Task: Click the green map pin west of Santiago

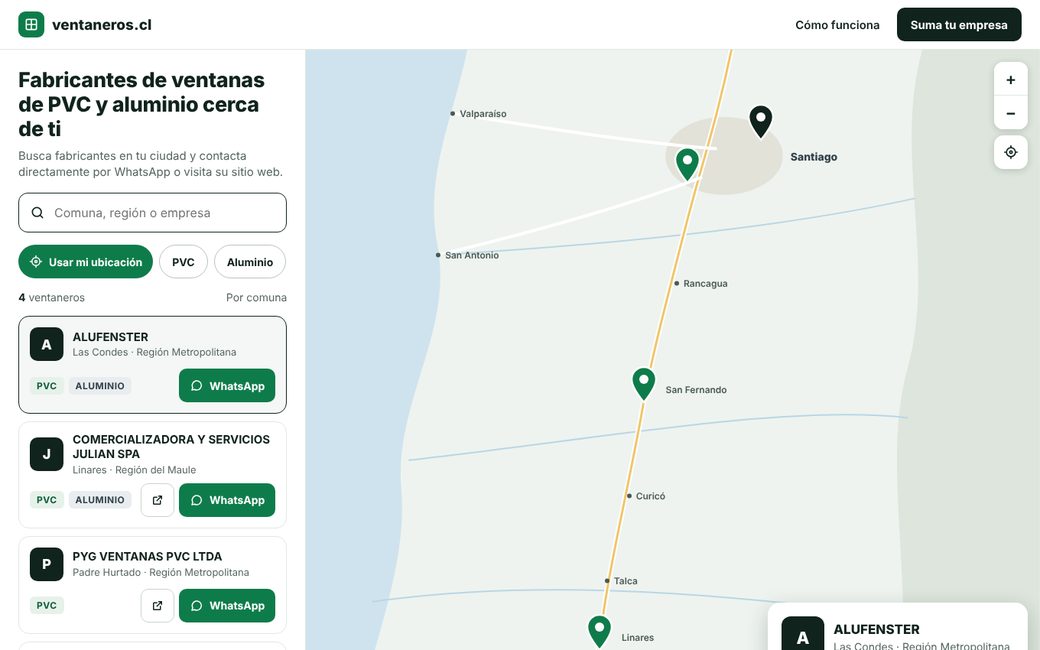Action: tap(687, 164)
